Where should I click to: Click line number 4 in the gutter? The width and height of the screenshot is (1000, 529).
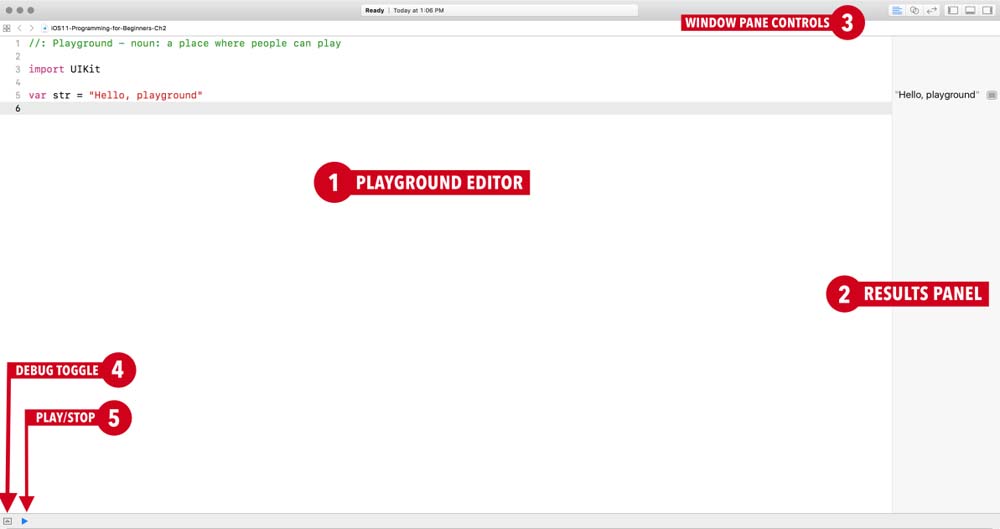[18, 82]
